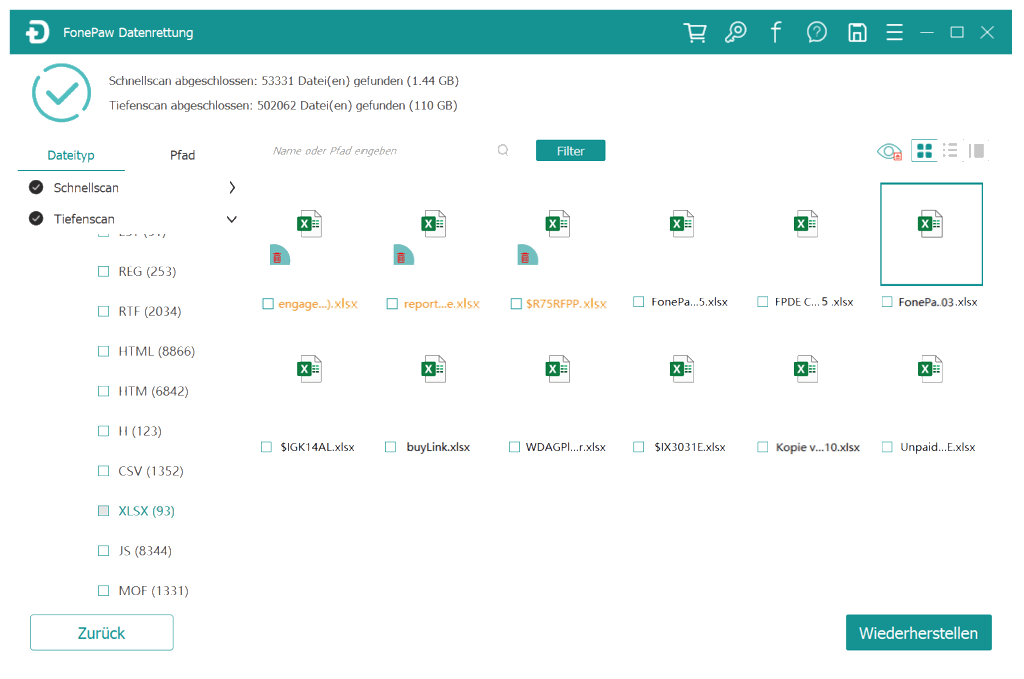
Task: Open the hamburger menu icon
Action: coord(895,32)
